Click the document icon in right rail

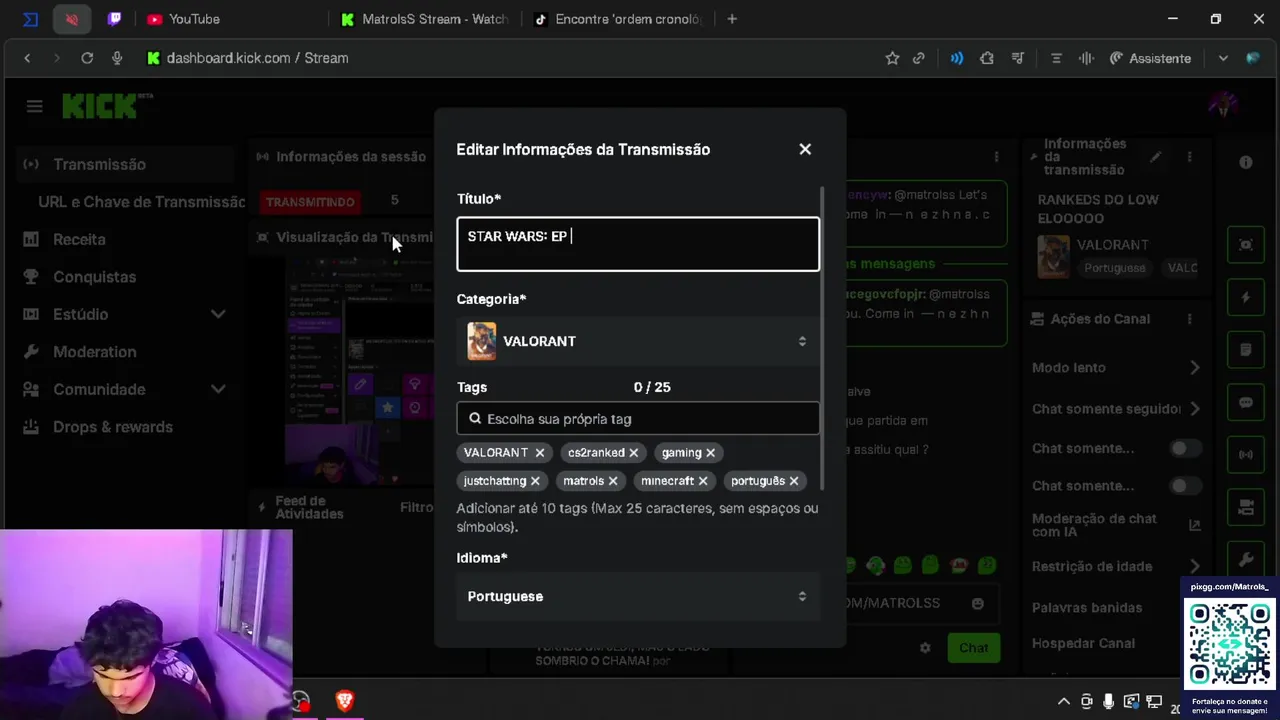tap(1246, 350)
